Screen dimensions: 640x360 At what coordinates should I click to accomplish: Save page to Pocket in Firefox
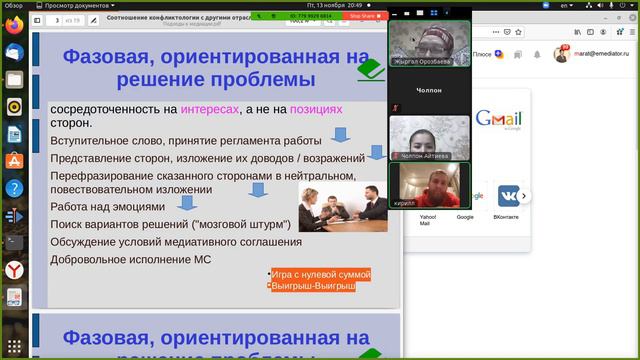[507, 32]
